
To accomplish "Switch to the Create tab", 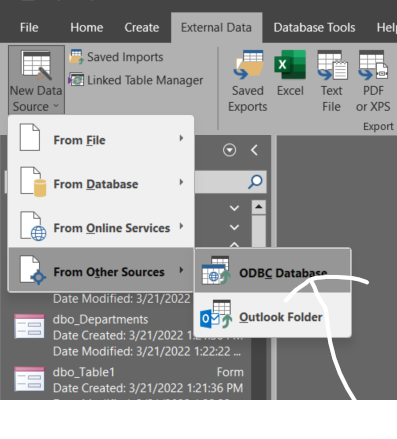I will pos(142,28).
